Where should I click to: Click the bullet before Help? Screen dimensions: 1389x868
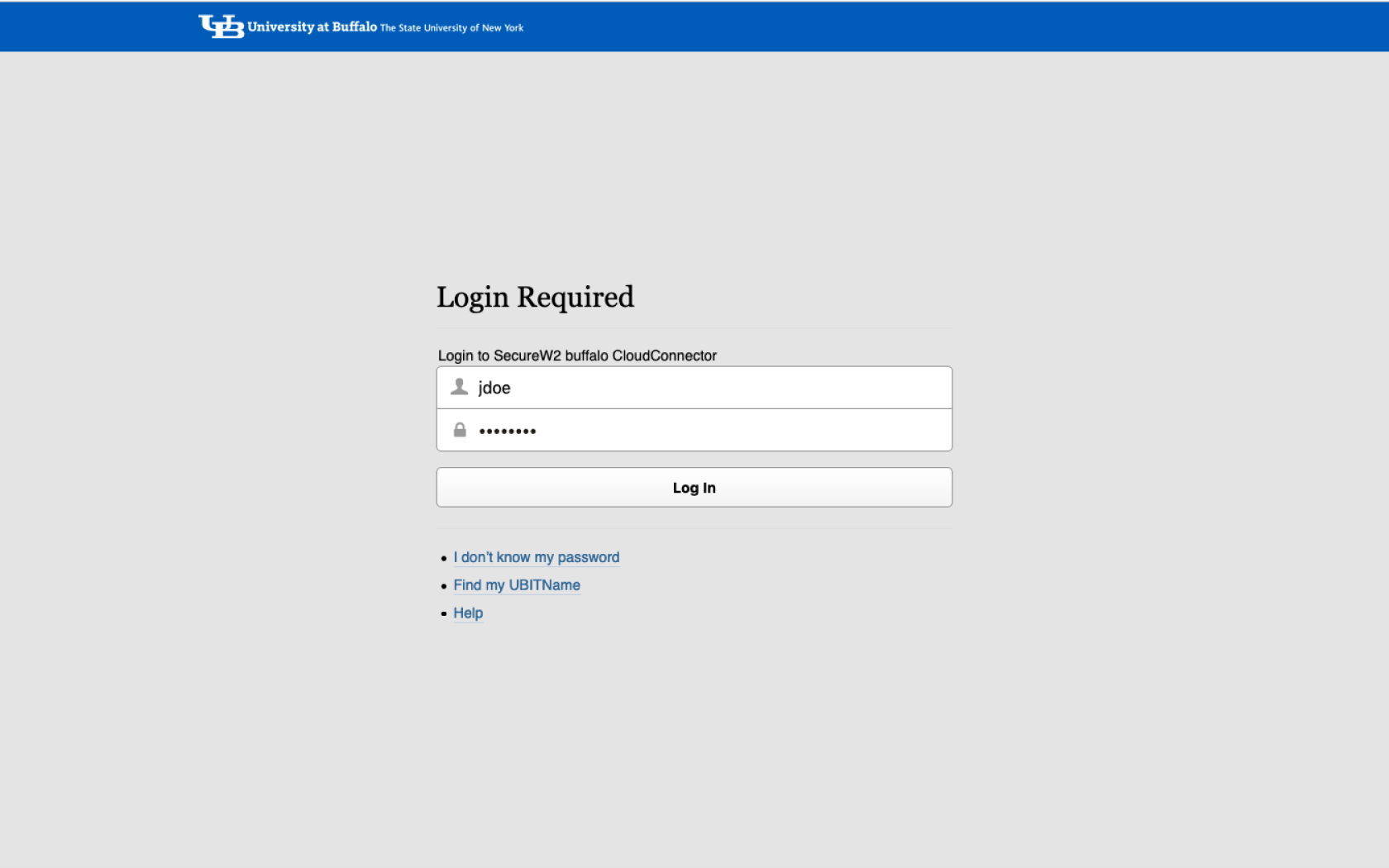pos(445,613)
